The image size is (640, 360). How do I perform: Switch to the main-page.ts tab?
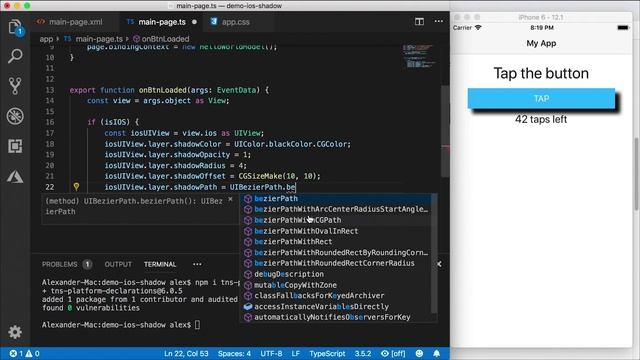pos(162,22)
